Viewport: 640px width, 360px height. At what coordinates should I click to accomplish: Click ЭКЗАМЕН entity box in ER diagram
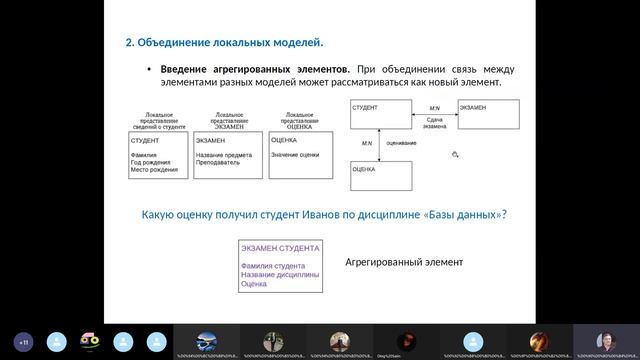point(489,114)
